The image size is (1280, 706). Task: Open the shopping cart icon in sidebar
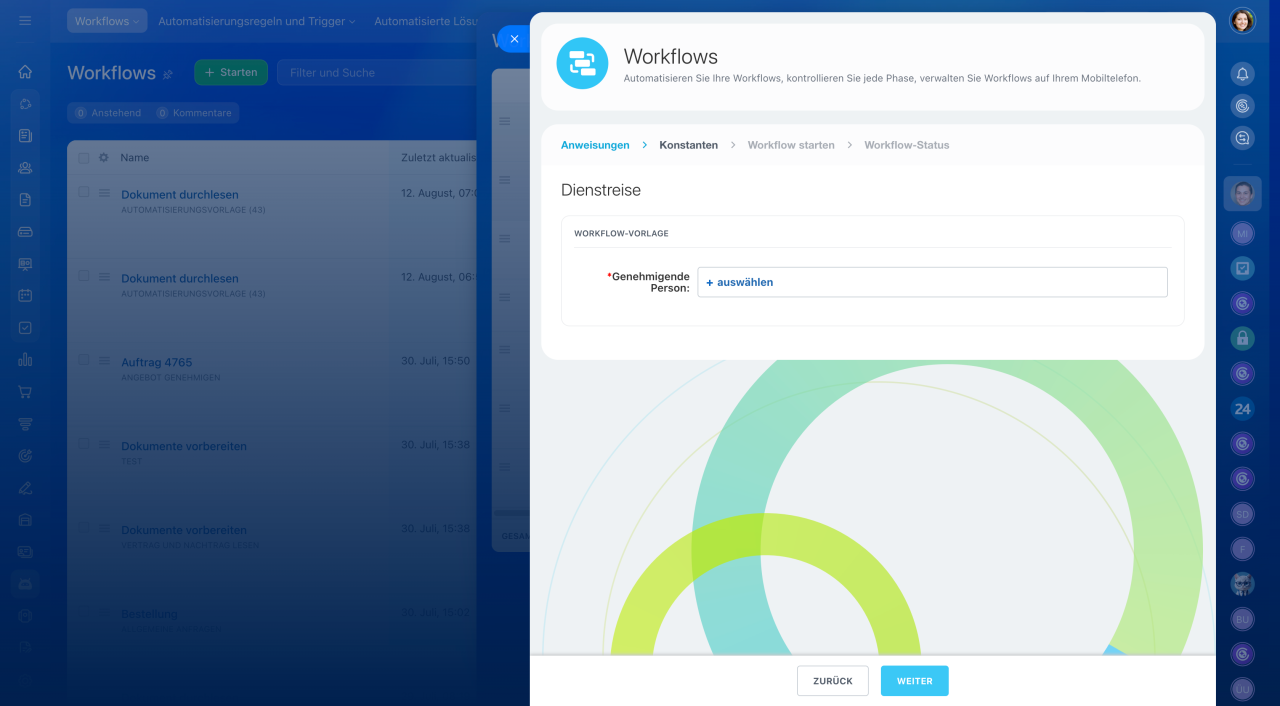coord(25,392)
